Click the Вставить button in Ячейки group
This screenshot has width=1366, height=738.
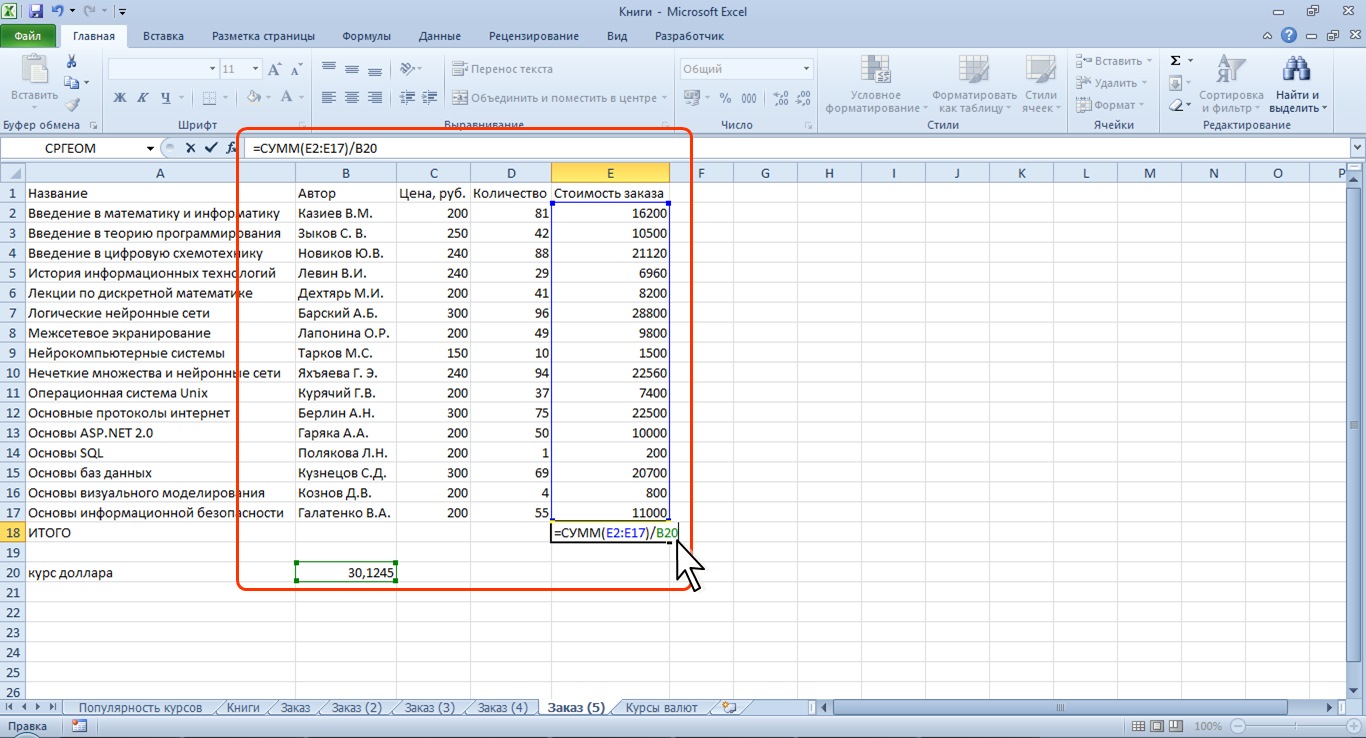point(1113,61)
